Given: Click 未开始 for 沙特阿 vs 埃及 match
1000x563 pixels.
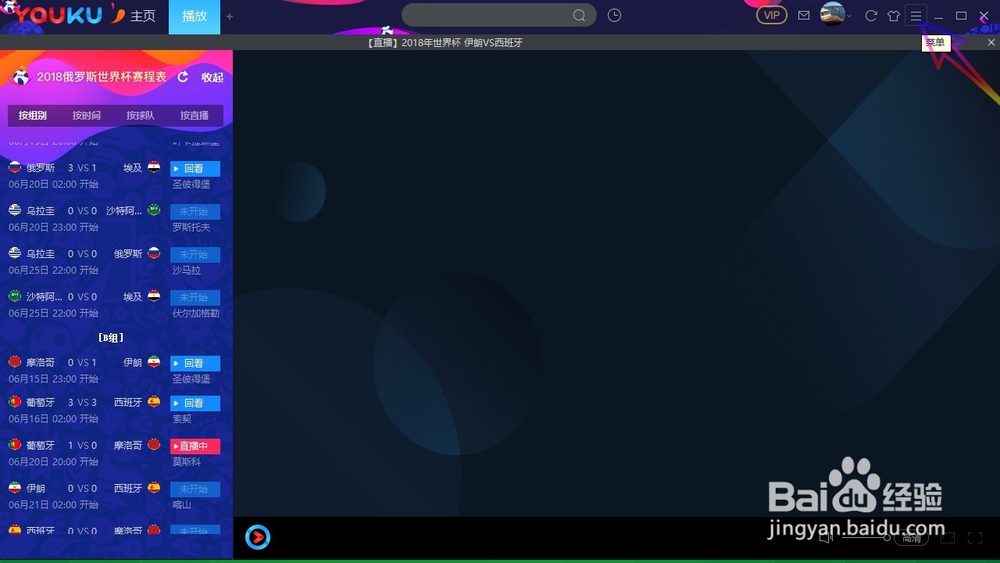Looking at the screenshot, I should (x=195, y=297).
